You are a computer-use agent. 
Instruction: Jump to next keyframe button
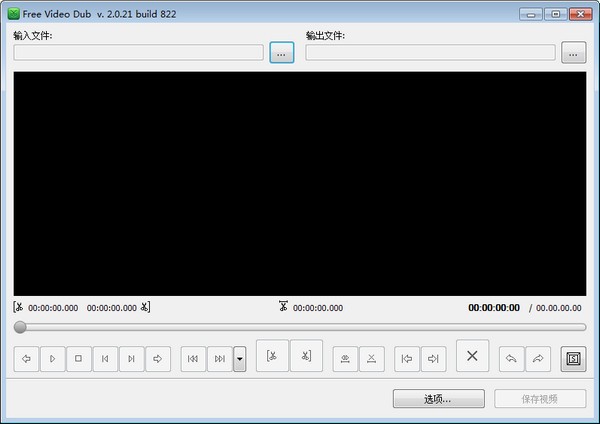point(220,359)
